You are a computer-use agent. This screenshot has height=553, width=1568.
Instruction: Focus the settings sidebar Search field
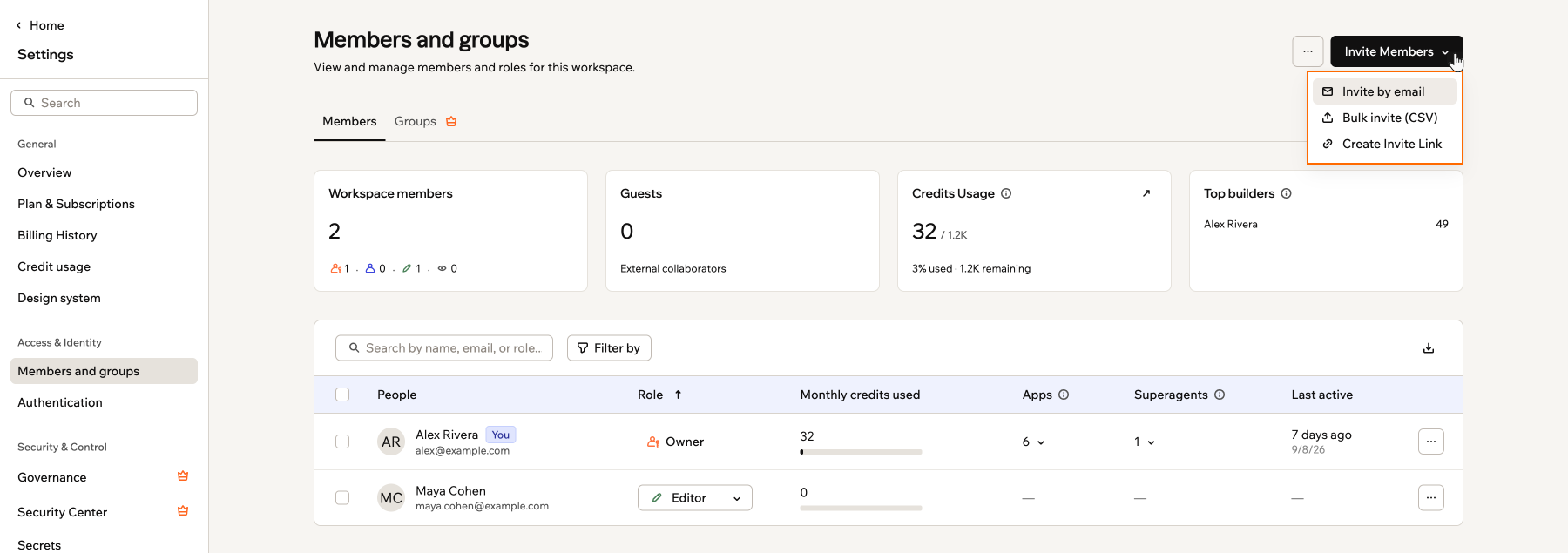(104, 103)
